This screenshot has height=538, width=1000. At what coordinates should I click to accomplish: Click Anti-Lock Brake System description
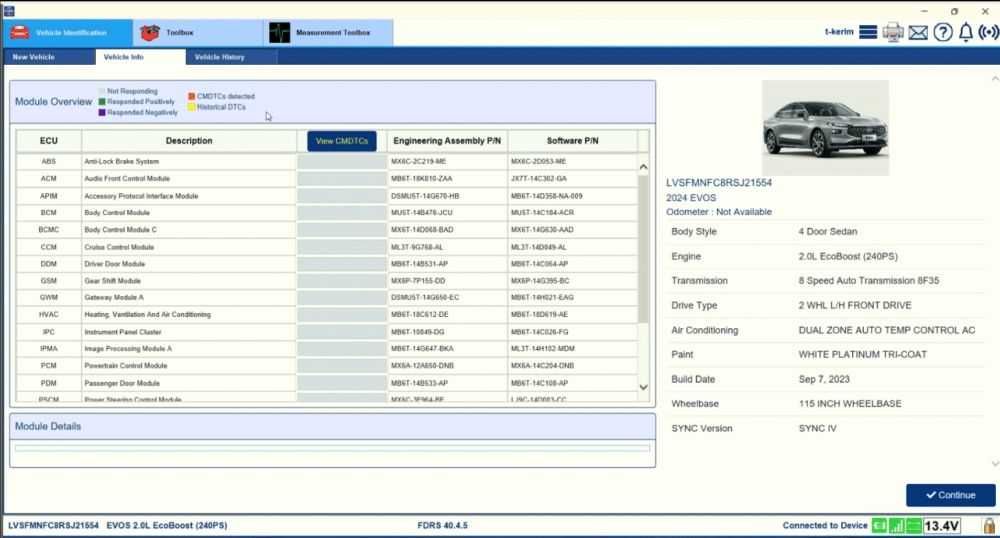(x=121, y=161)
